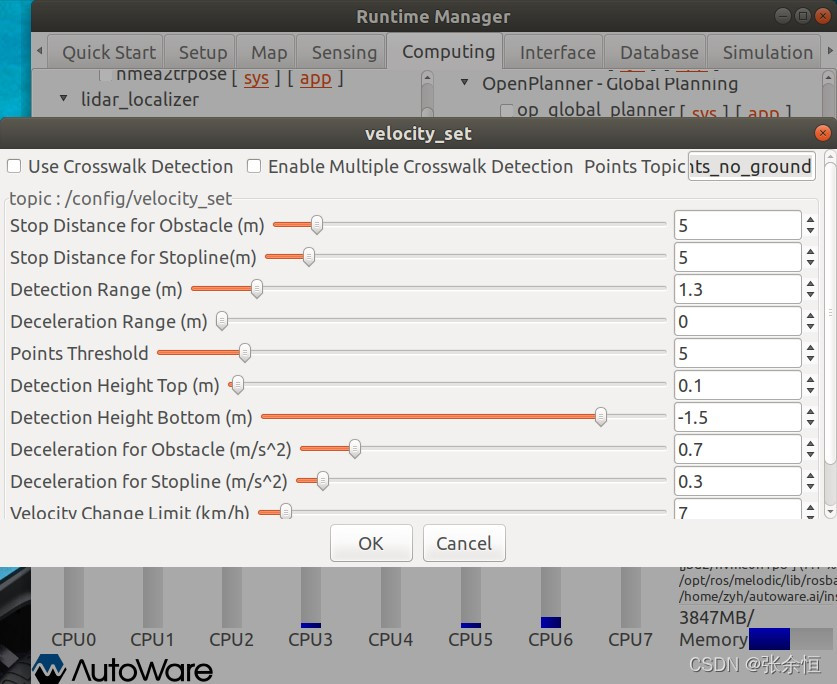Click the Deceleration for Stopline value field
Screen dimensions: 837x684
tap(737, 482)
